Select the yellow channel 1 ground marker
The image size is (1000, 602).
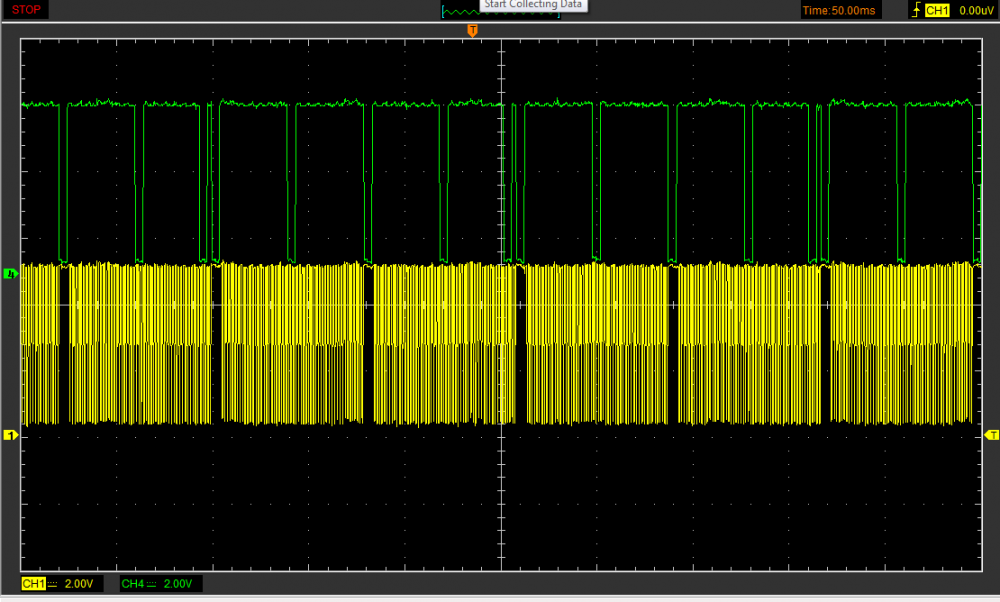tap(11, 435)
